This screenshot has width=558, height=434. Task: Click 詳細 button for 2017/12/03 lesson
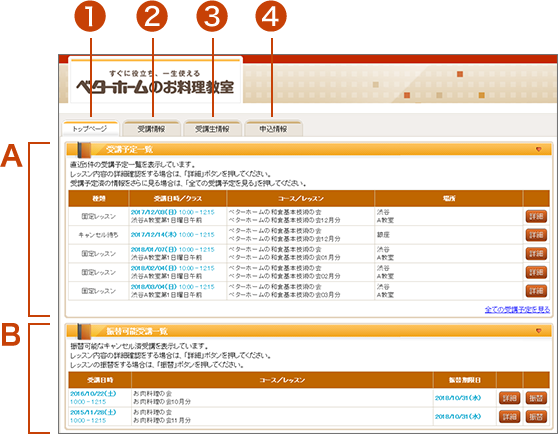click(536, 216)
